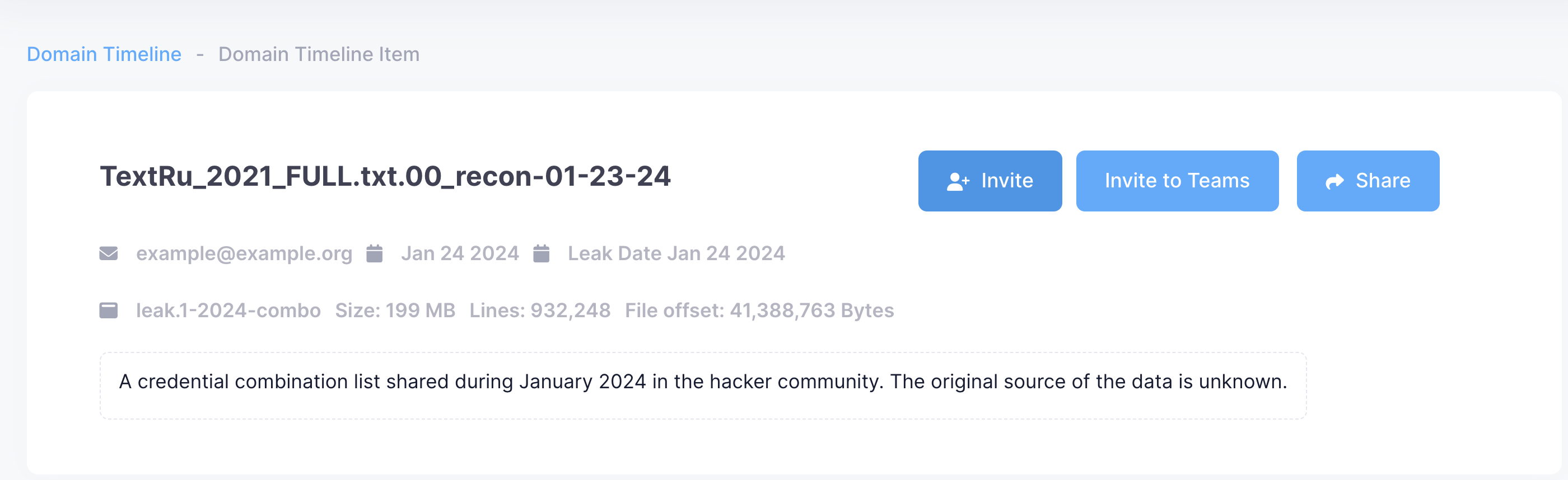Click the calendar icon before Jan 24 2024
The image size is (1568, 480).
click(374, 253)
